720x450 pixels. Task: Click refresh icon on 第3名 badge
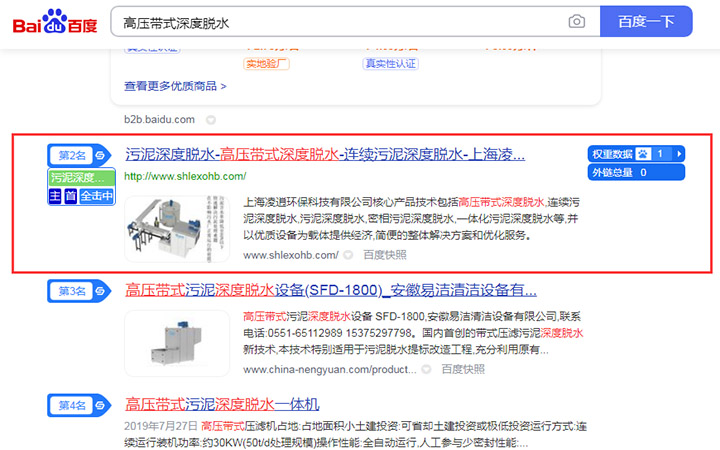pyautogui.click(x=100, y=291)
